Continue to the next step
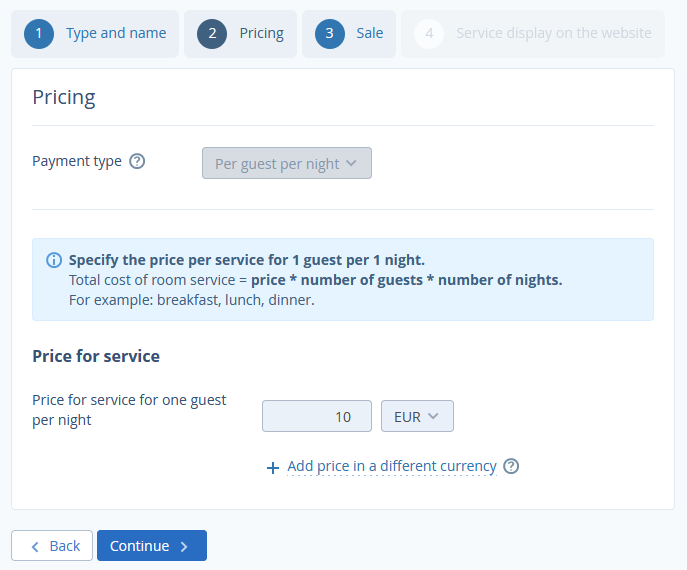 click(x=152, y=545)
